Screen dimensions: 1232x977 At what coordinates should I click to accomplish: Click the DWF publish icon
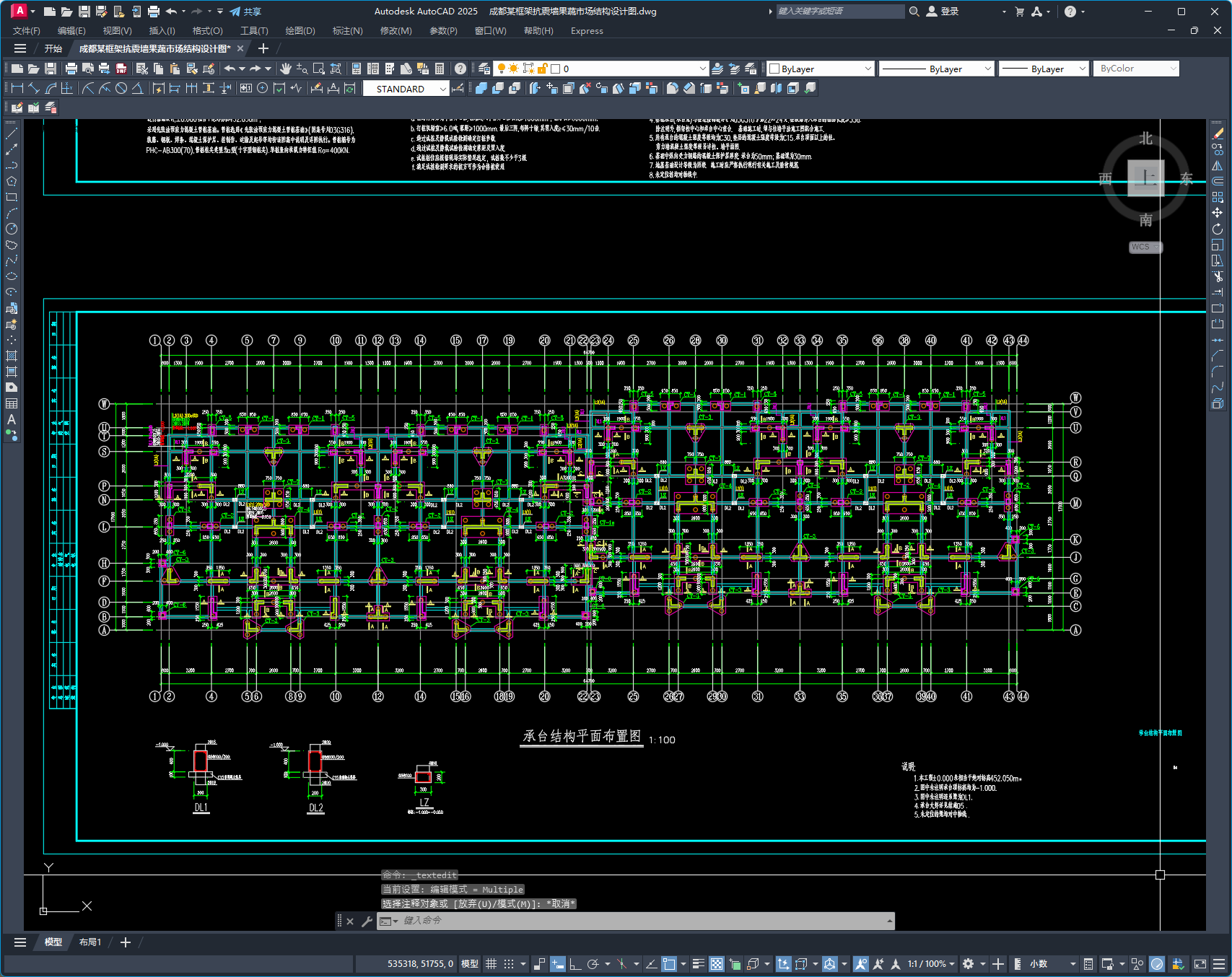pos(121,69)
